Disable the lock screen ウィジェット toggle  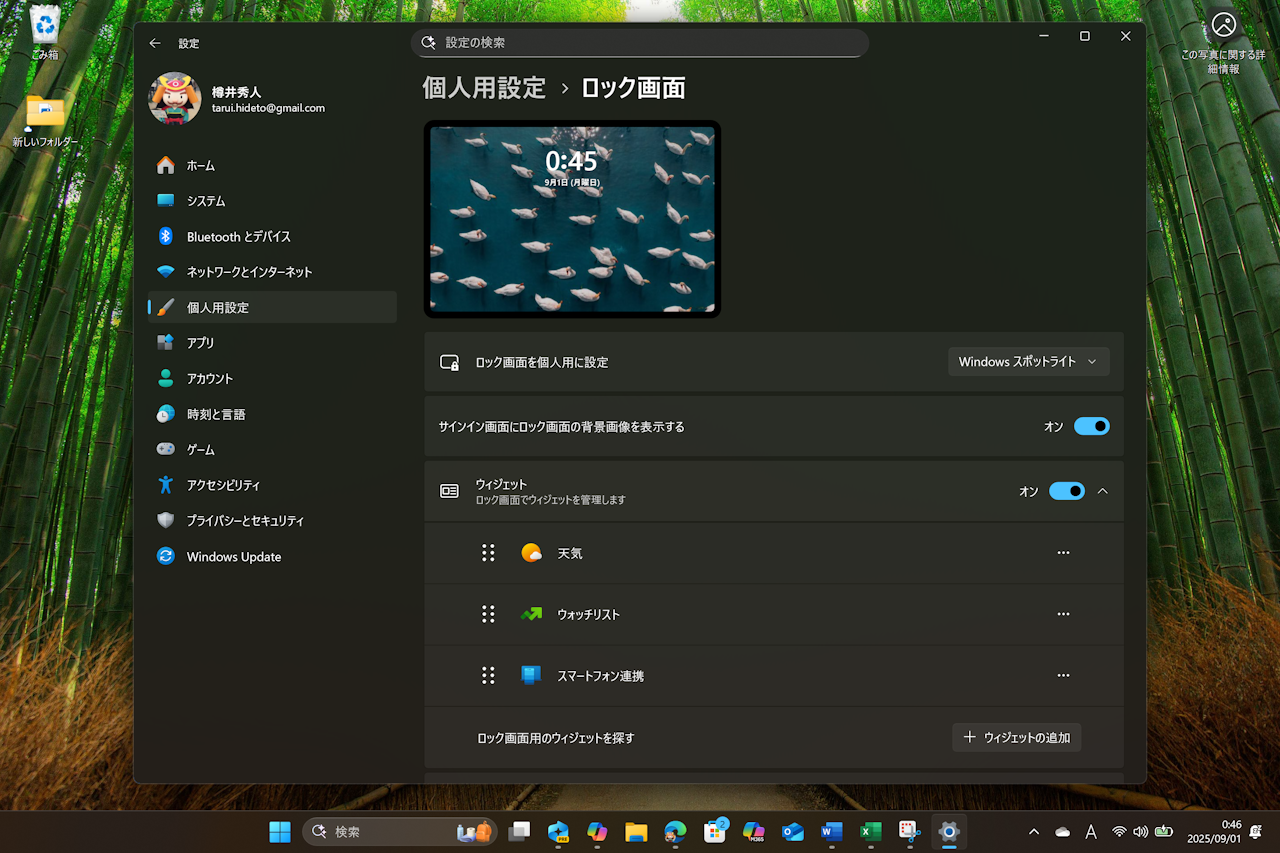click(x=1067, y=490)
